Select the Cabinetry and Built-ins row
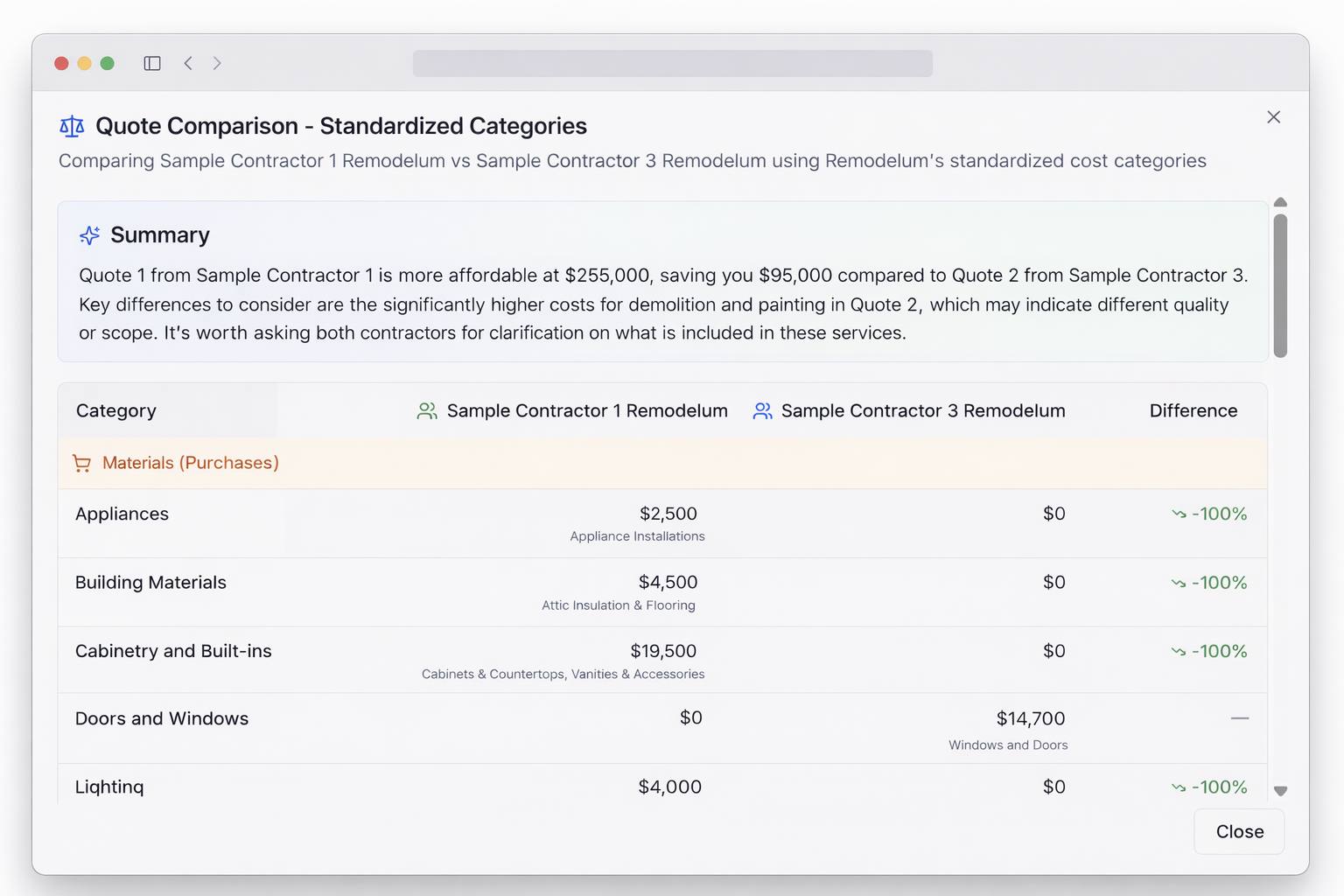1344x896 pixels. [x=173, y=651]
